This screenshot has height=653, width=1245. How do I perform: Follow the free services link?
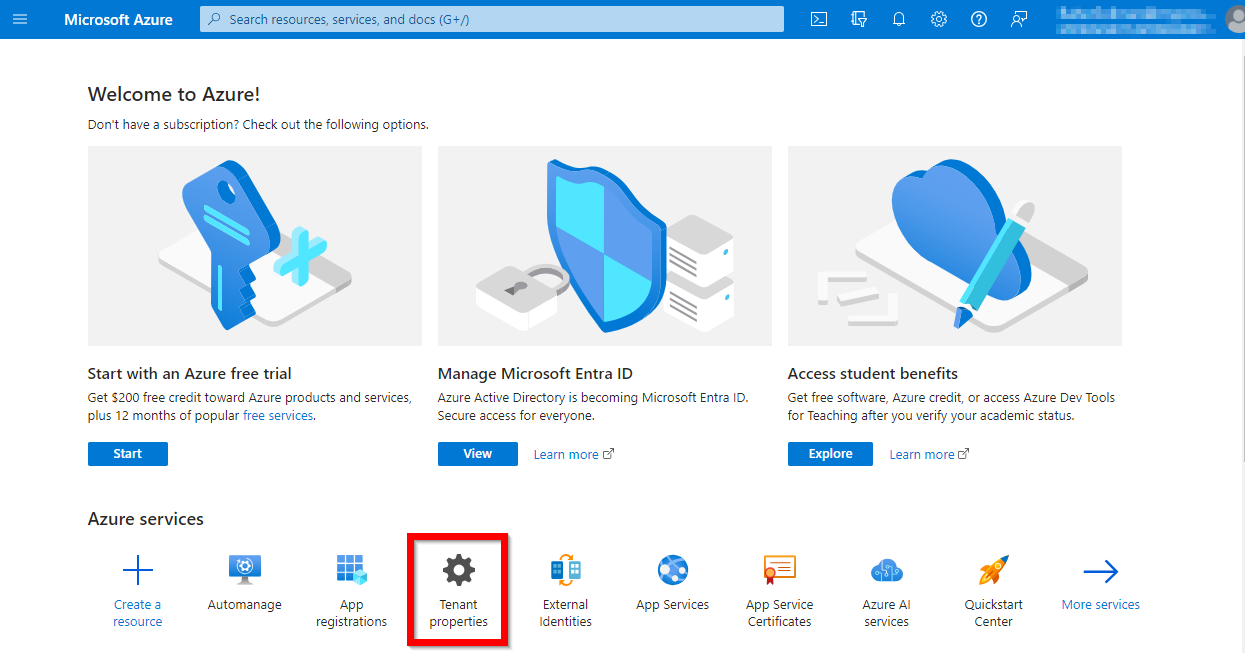coord(278,415)
